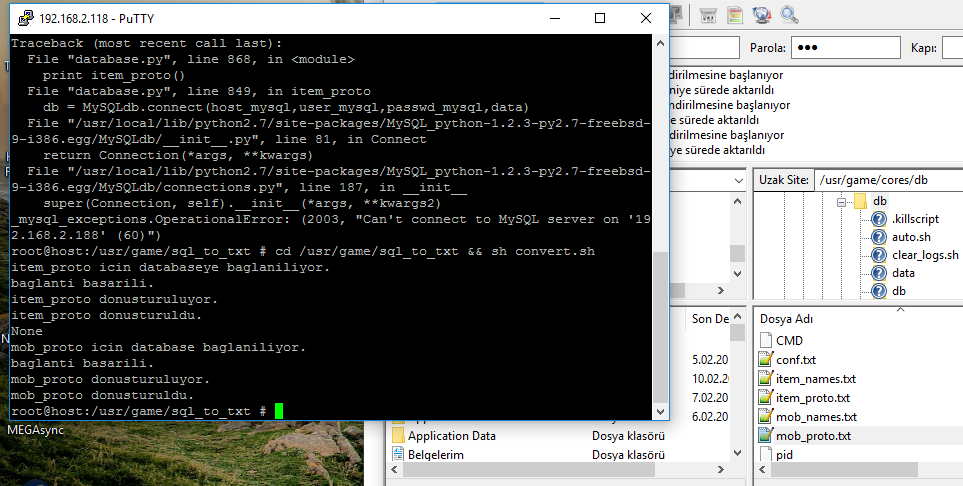Click the unknown icon beside .killscript
Viewport: 963px width, 486px height.
879,219
